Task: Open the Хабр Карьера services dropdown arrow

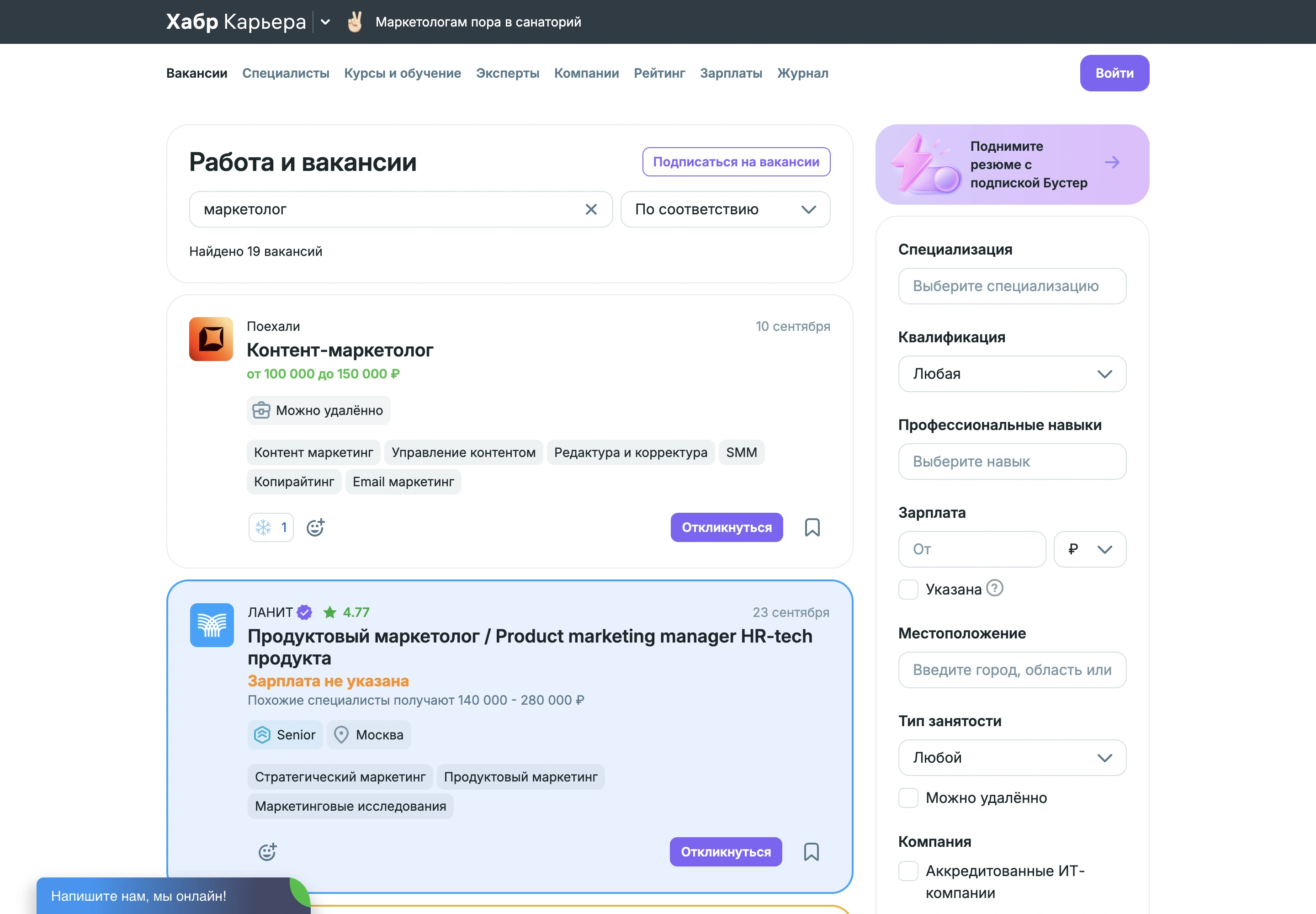Action: click(325, 22)
